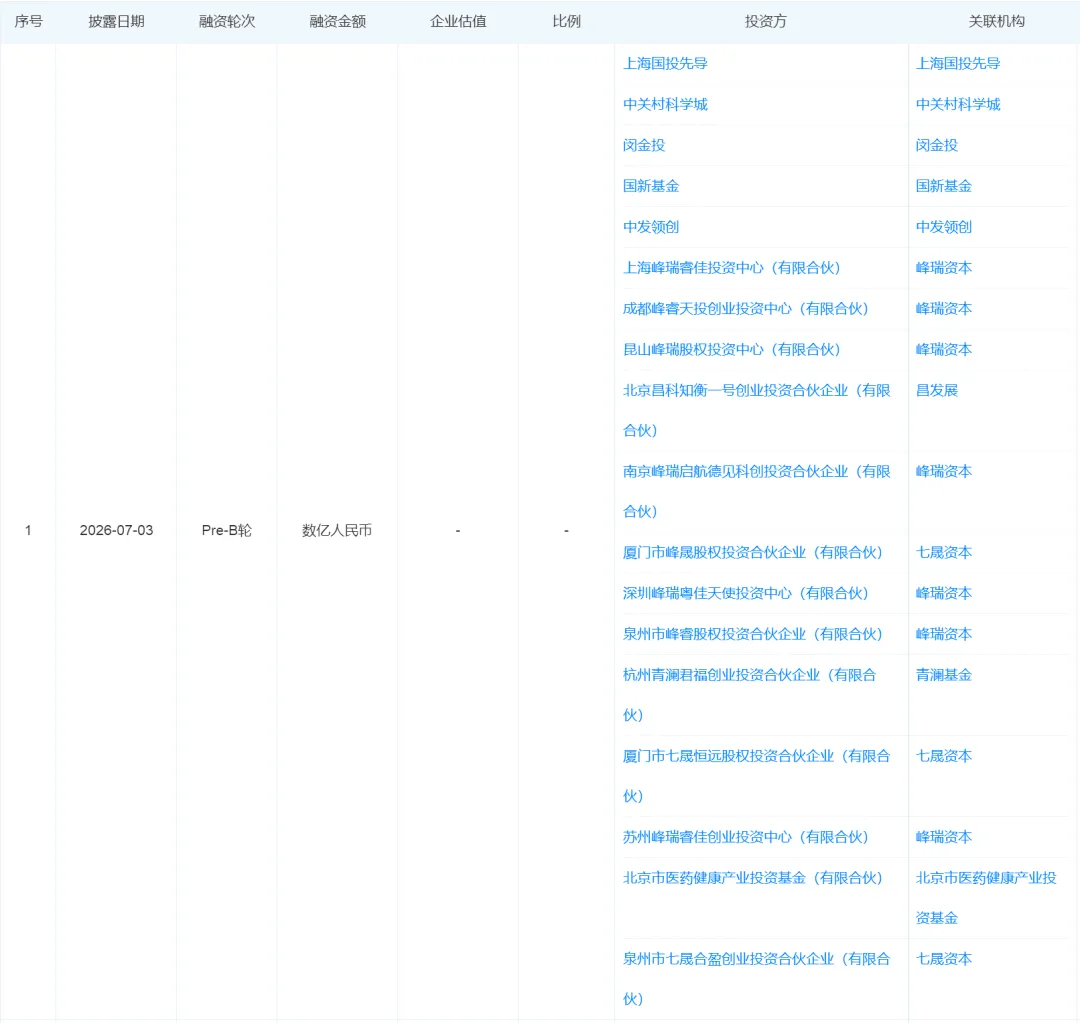Open investor 泉州市七晟合盈创业投资合伙企业

click(x=756, y=978)
